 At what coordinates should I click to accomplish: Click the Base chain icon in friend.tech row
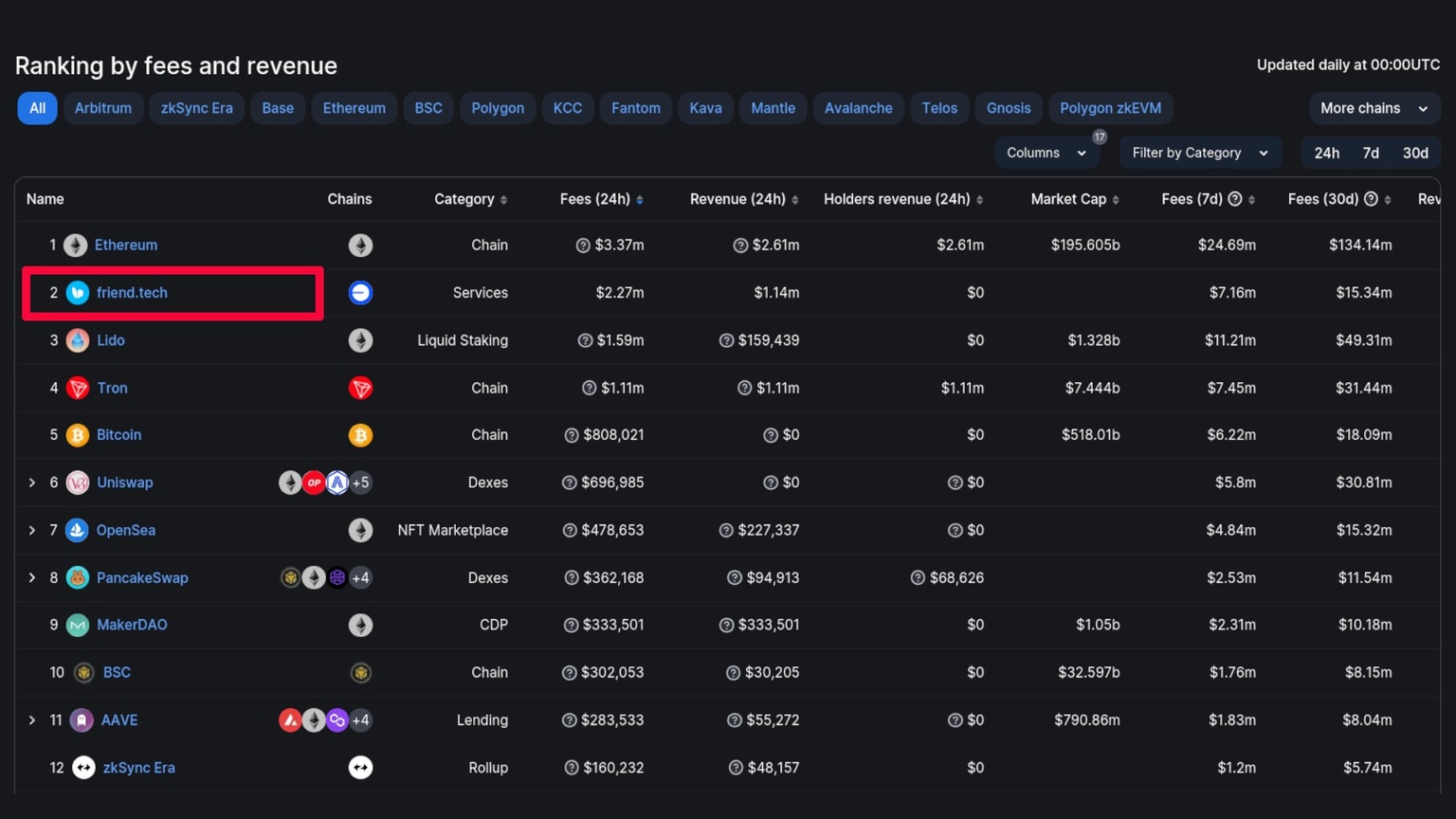[360, 293]
